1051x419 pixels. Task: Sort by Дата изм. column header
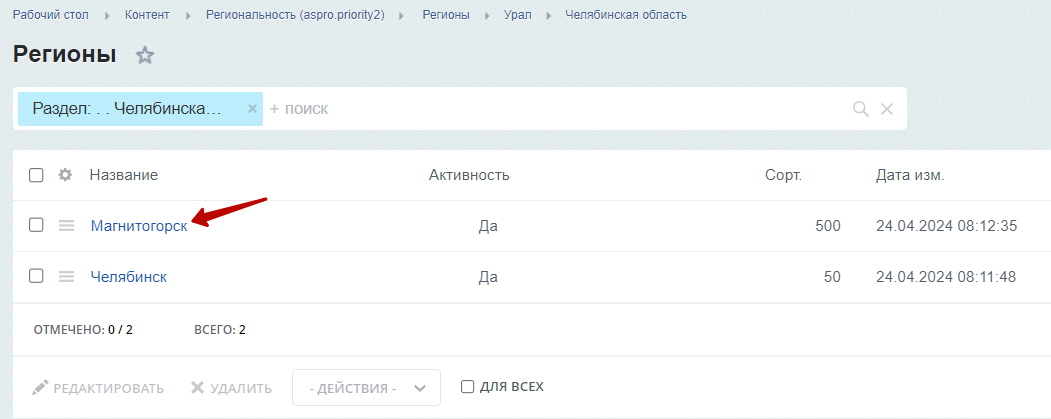pos(910,175)
